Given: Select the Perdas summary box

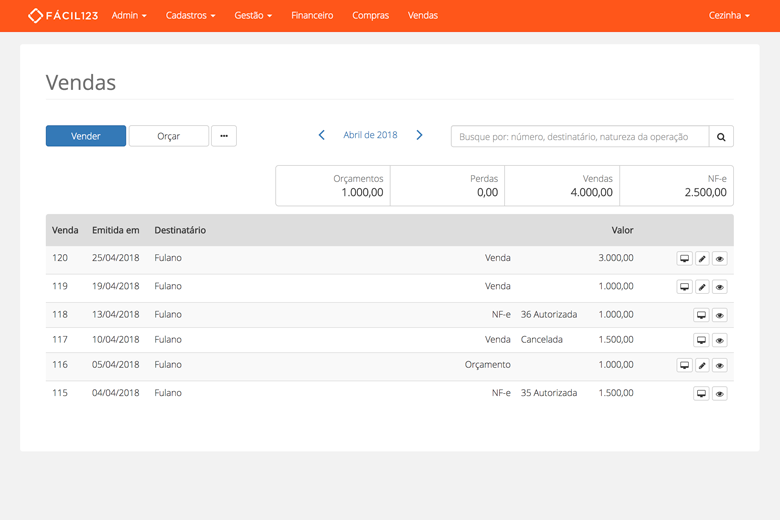Looking at the screenshot, I should (x=448, y=186).
